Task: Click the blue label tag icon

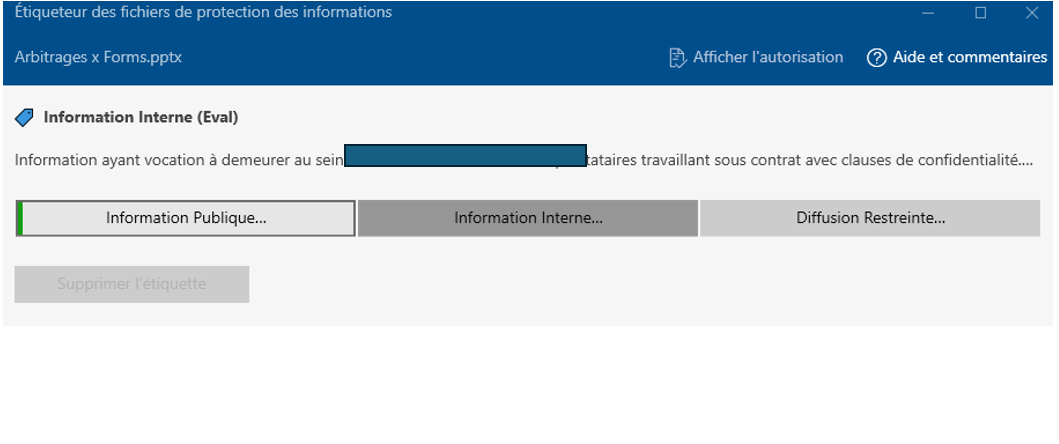Action: (24, 118)
